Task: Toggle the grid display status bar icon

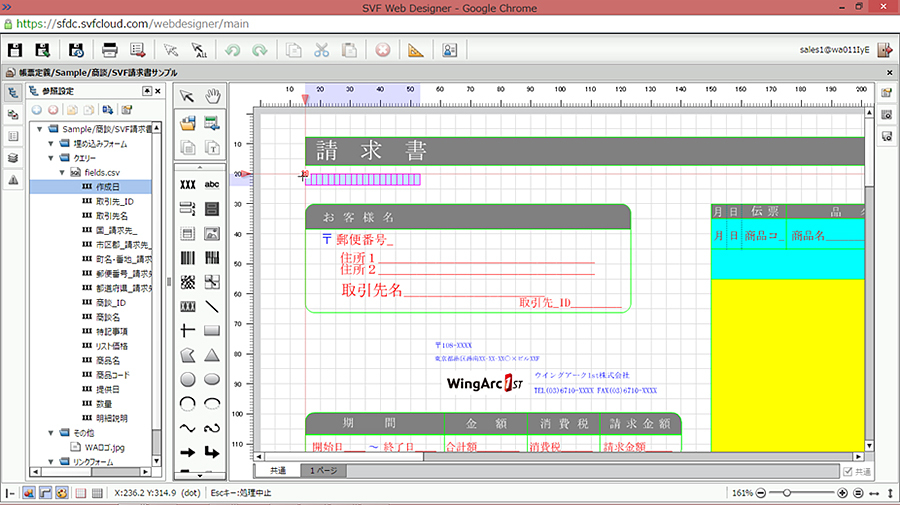Action: (80, 493)
